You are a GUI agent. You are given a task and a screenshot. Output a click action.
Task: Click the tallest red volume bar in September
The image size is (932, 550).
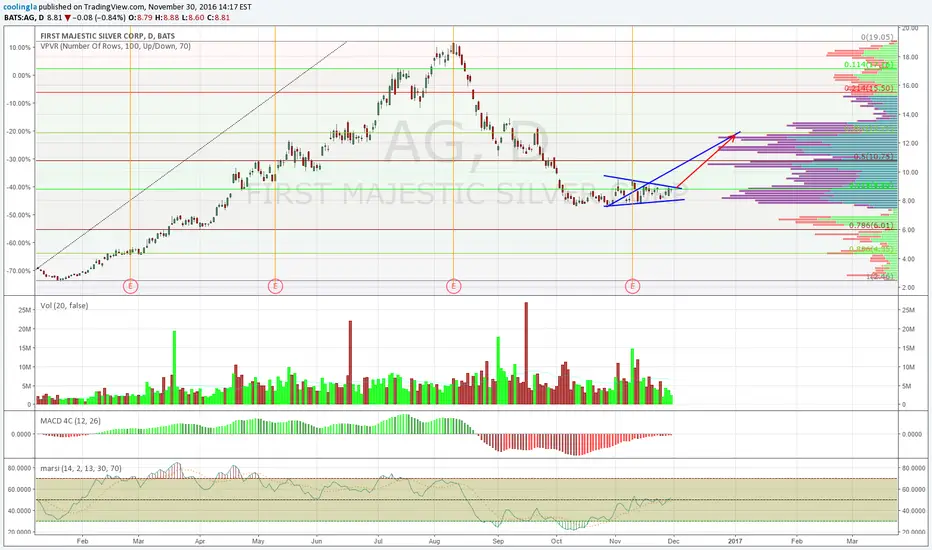(x=526, y=353)
